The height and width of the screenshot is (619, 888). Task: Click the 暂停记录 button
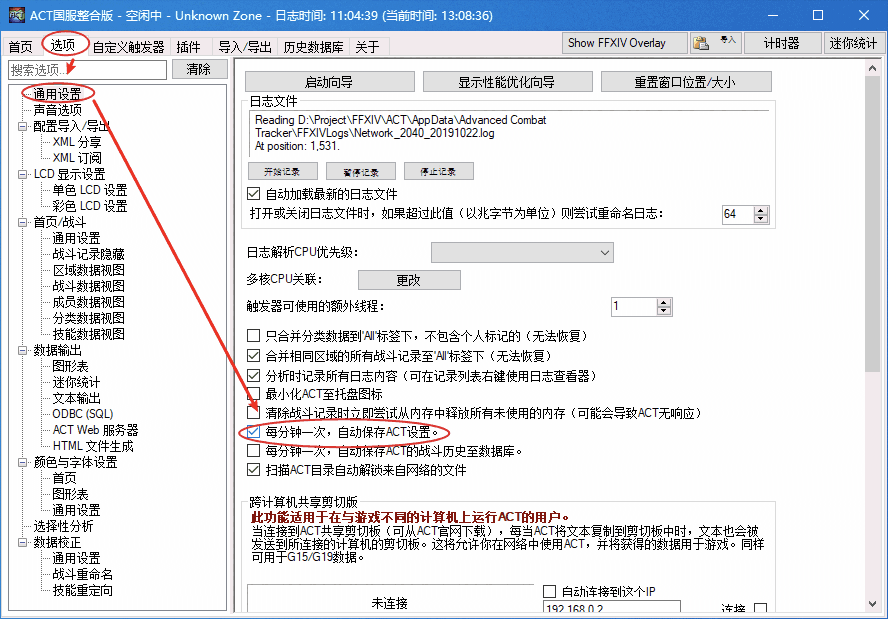point(361,171)
